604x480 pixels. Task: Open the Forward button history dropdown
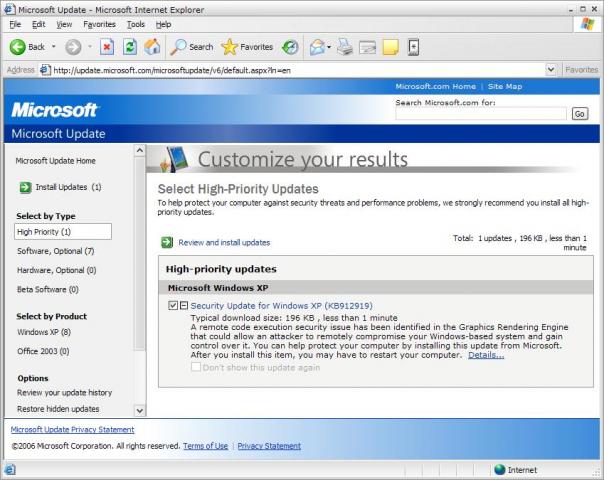tap(90, 47)
